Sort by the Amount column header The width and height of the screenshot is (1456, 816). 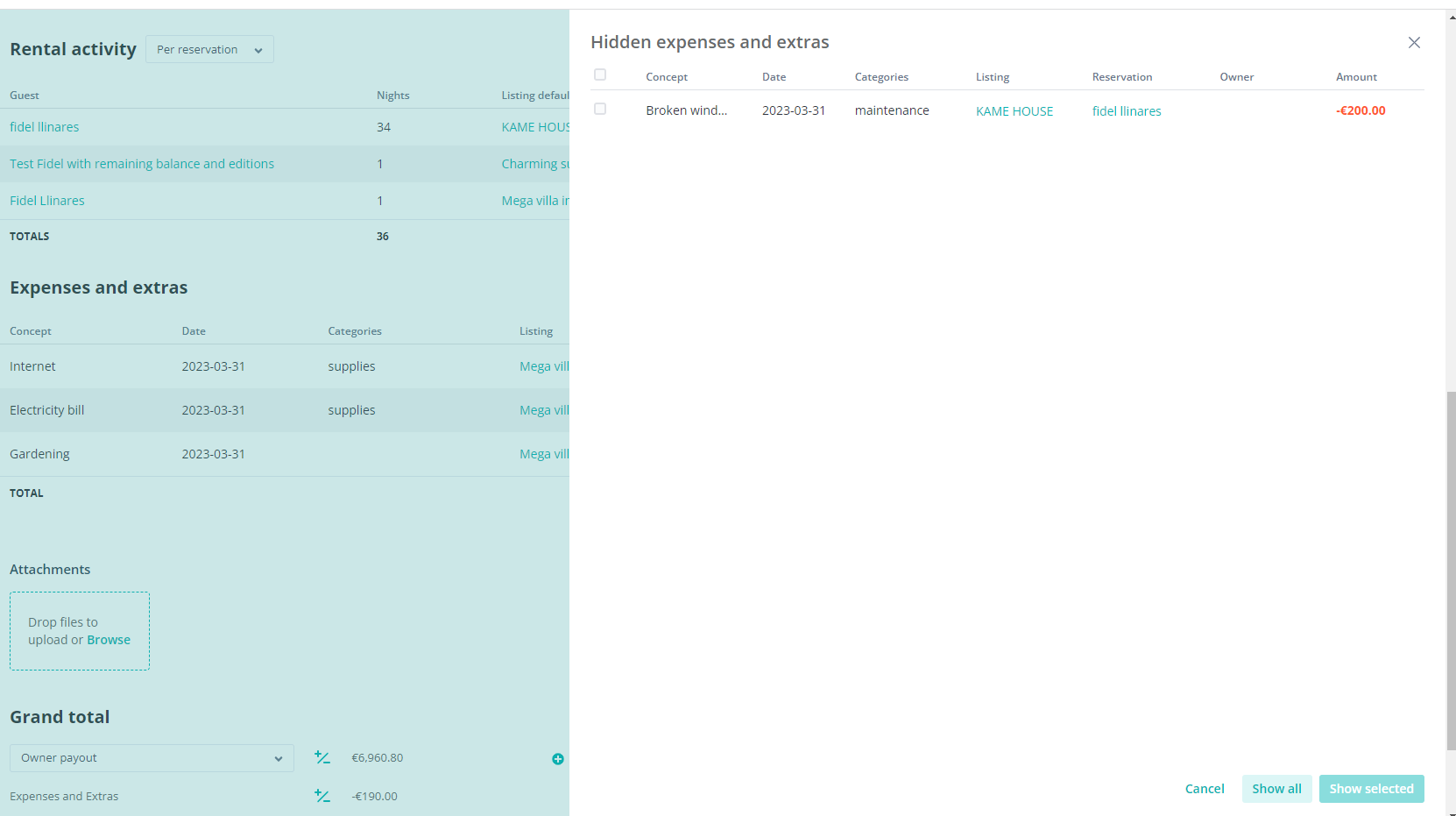(x=1356, y=77)
